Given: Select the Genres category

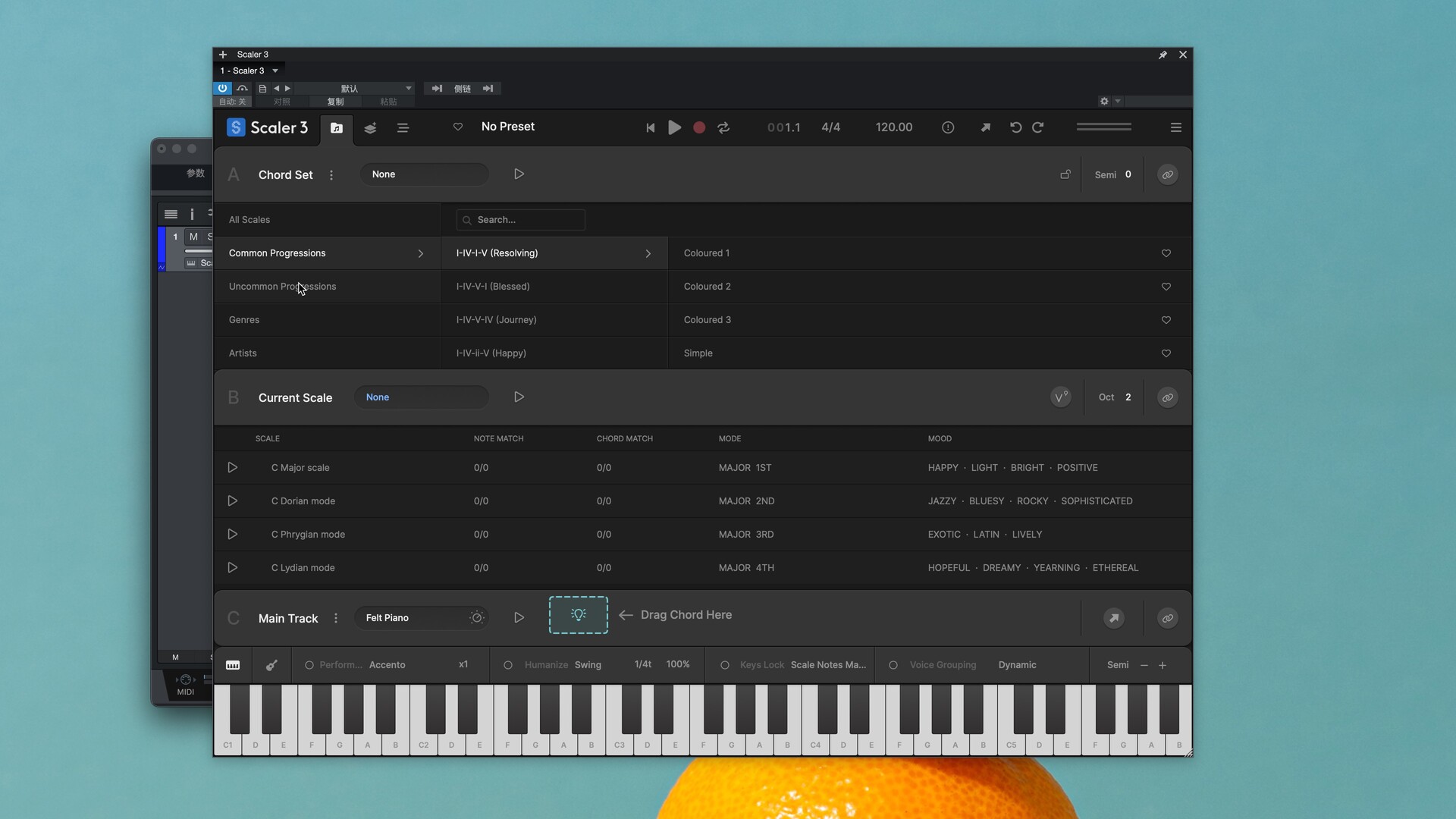Looking at the screenshot, I should click(x=327, y=320).
